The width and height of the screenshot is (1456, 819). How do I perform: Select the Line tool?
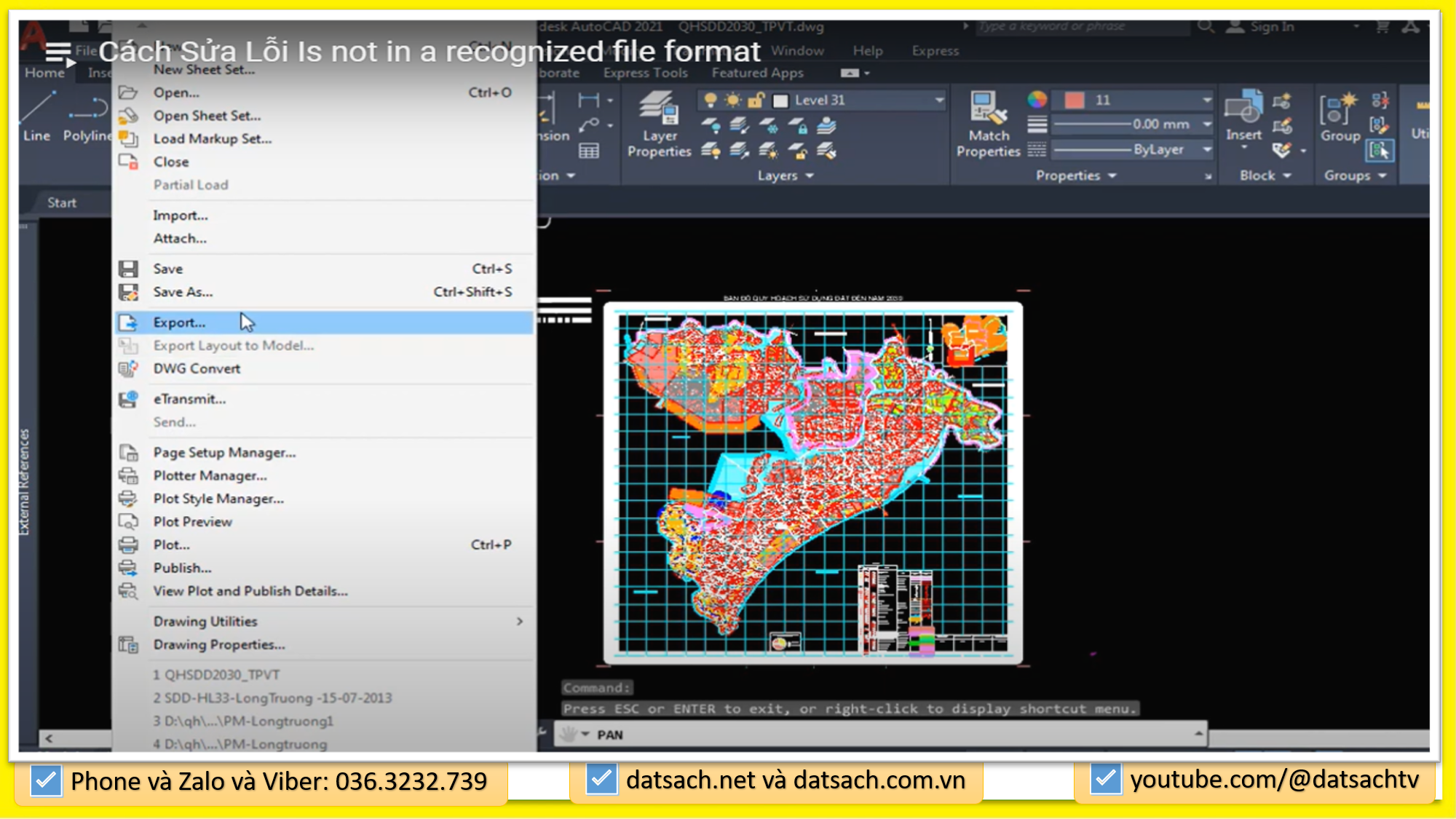[36, 116]
